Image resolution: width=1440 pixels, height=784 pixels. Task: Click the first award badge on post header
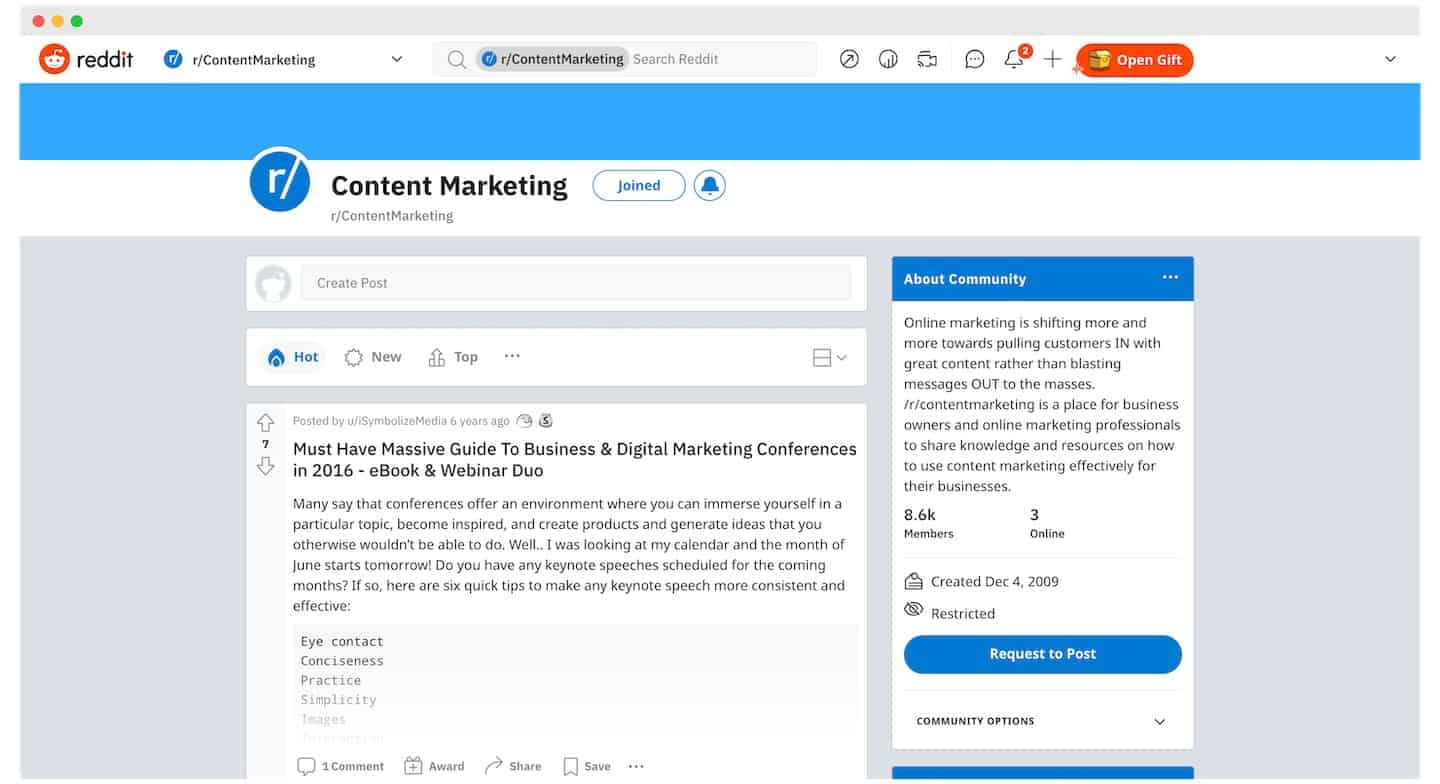pos(524,421)
